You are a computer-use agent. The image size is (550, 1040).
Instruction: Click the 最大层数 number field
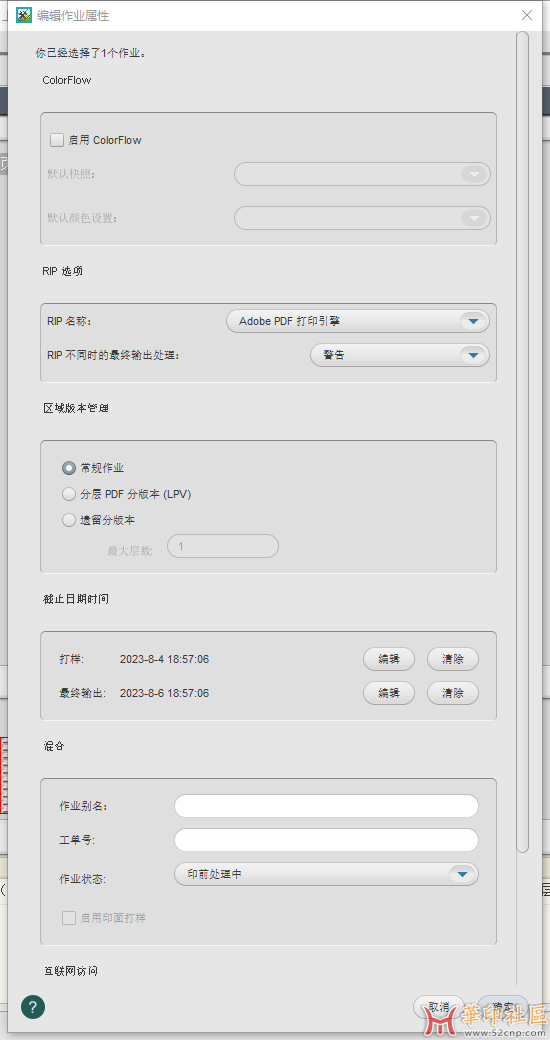pos(223,547)
